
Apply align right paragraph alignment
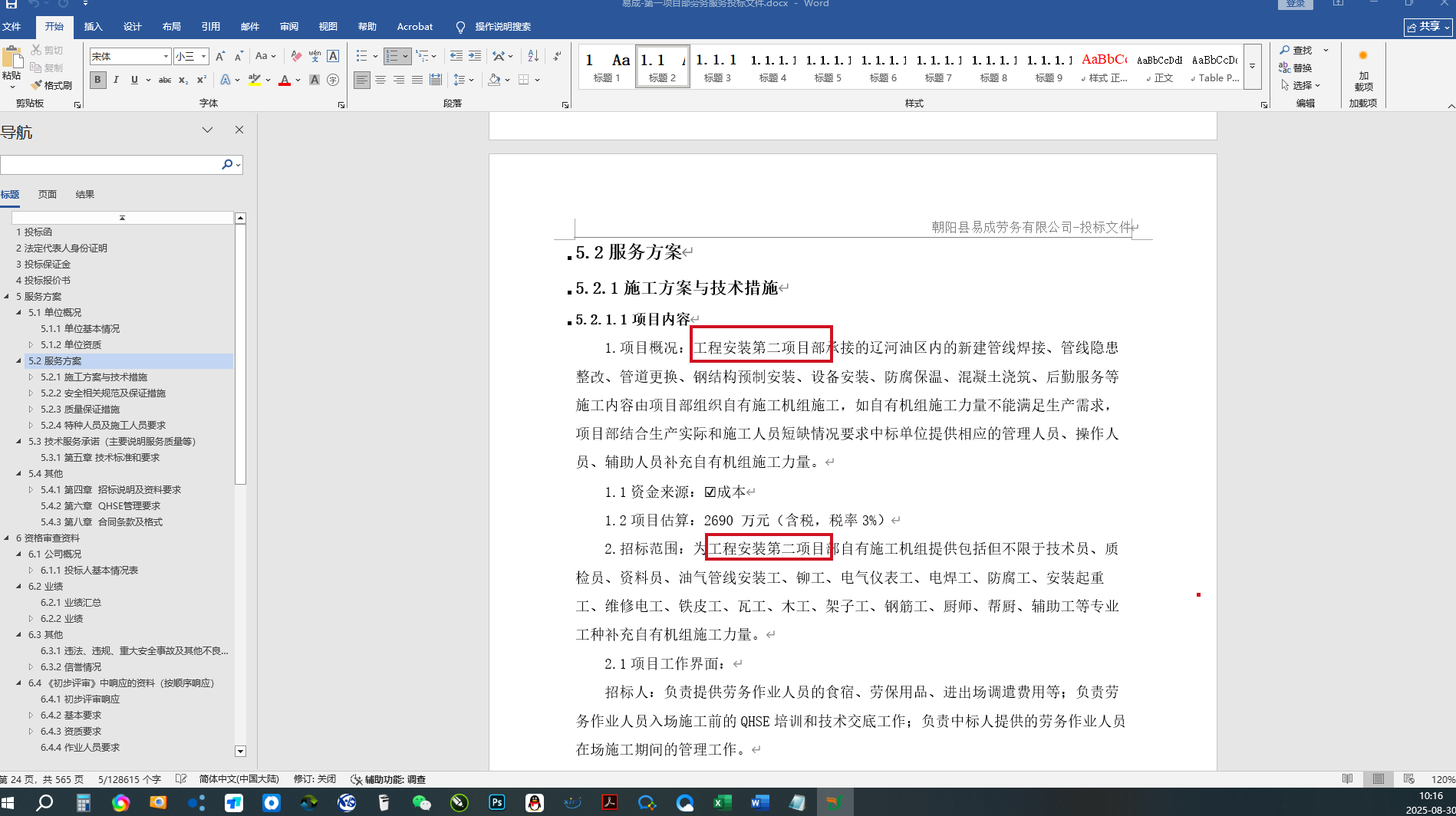(399, 80)
